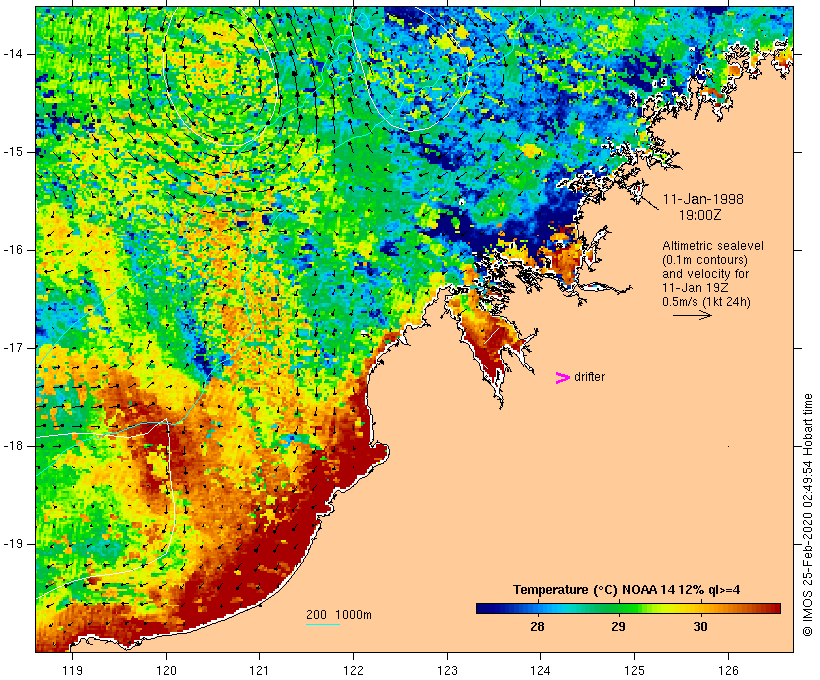Click the 'and velocity for' legend line
The image size is (820, 680).
pyautogui.click(x=705, y=274)
